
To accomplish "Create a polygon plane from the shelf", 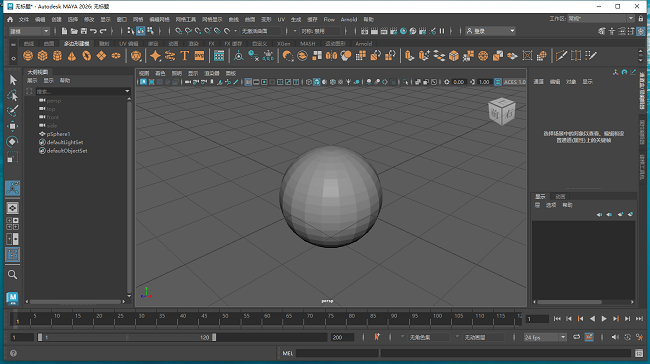I will tap(101, 56).
